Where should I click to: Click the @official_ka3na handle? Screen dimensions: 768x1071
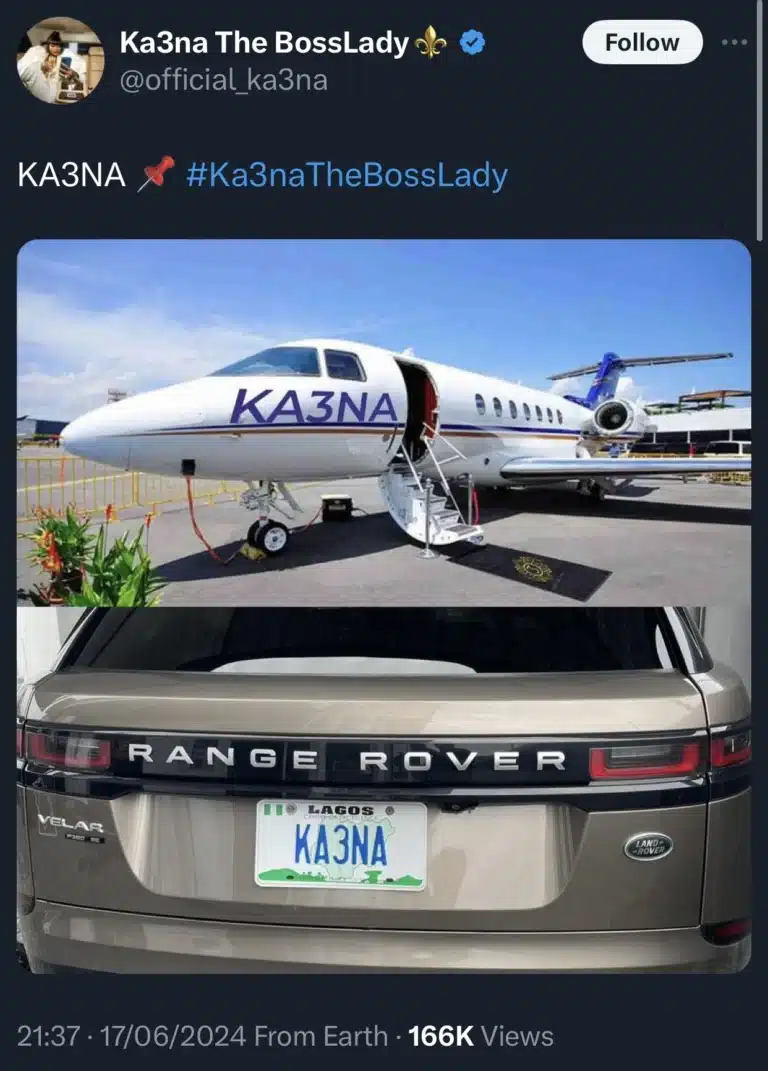223,81
